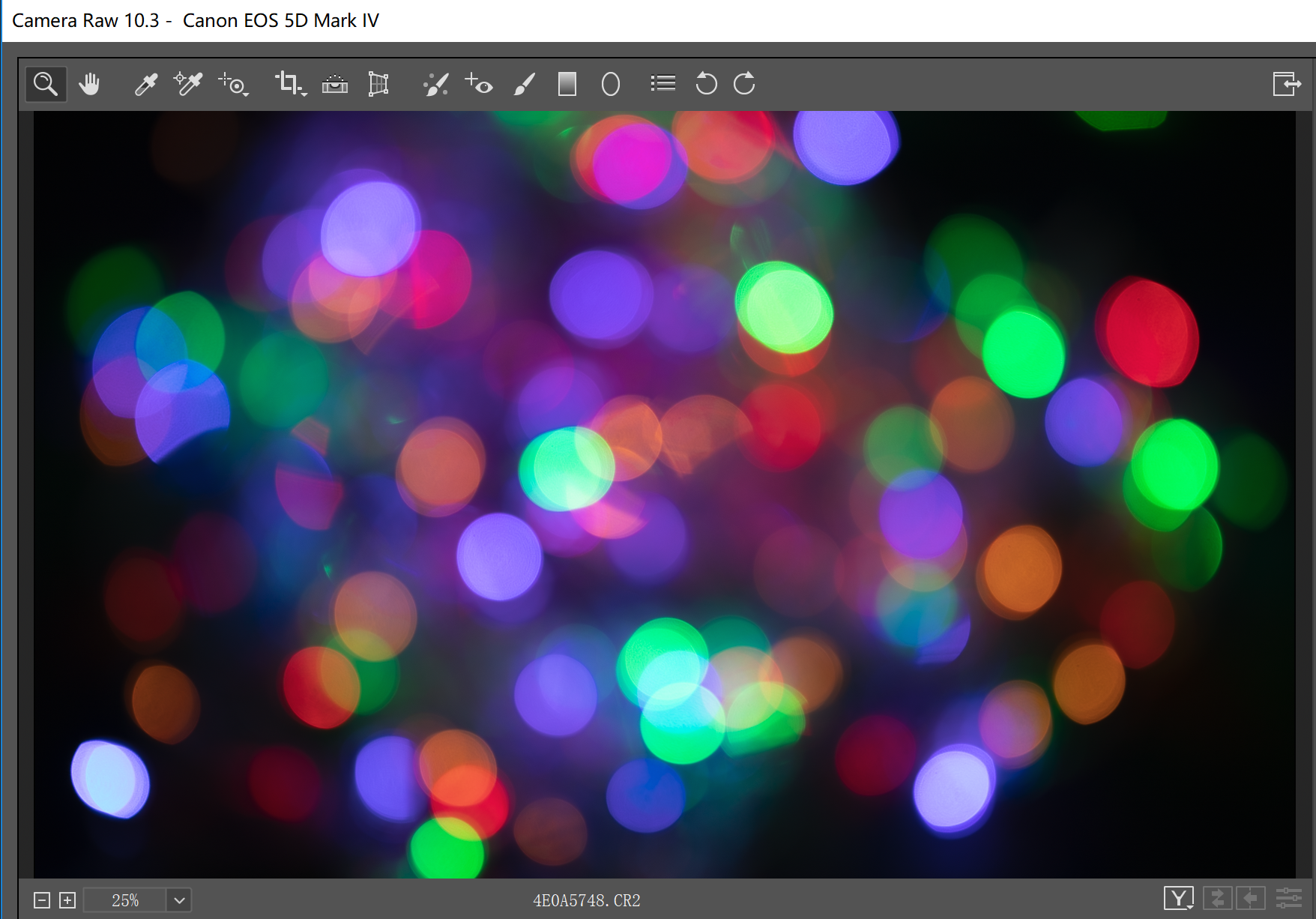1316x919 pixels.
Task: Open the 25% zoom level dropdown
Action: pyautogui.click(x=179, y=900)
